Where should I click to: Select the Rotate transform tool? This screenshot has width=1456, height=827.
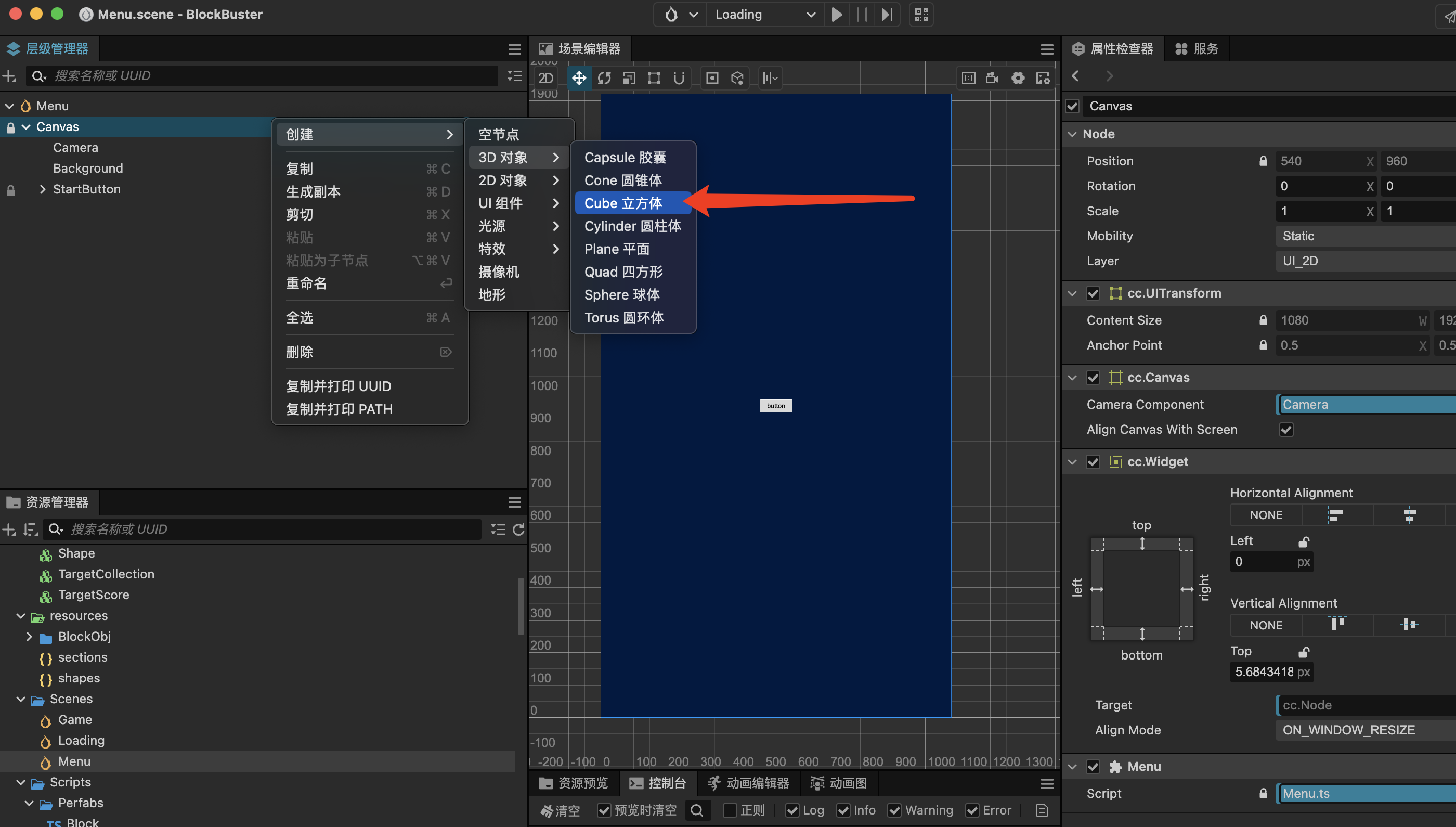tap(604, 78)
